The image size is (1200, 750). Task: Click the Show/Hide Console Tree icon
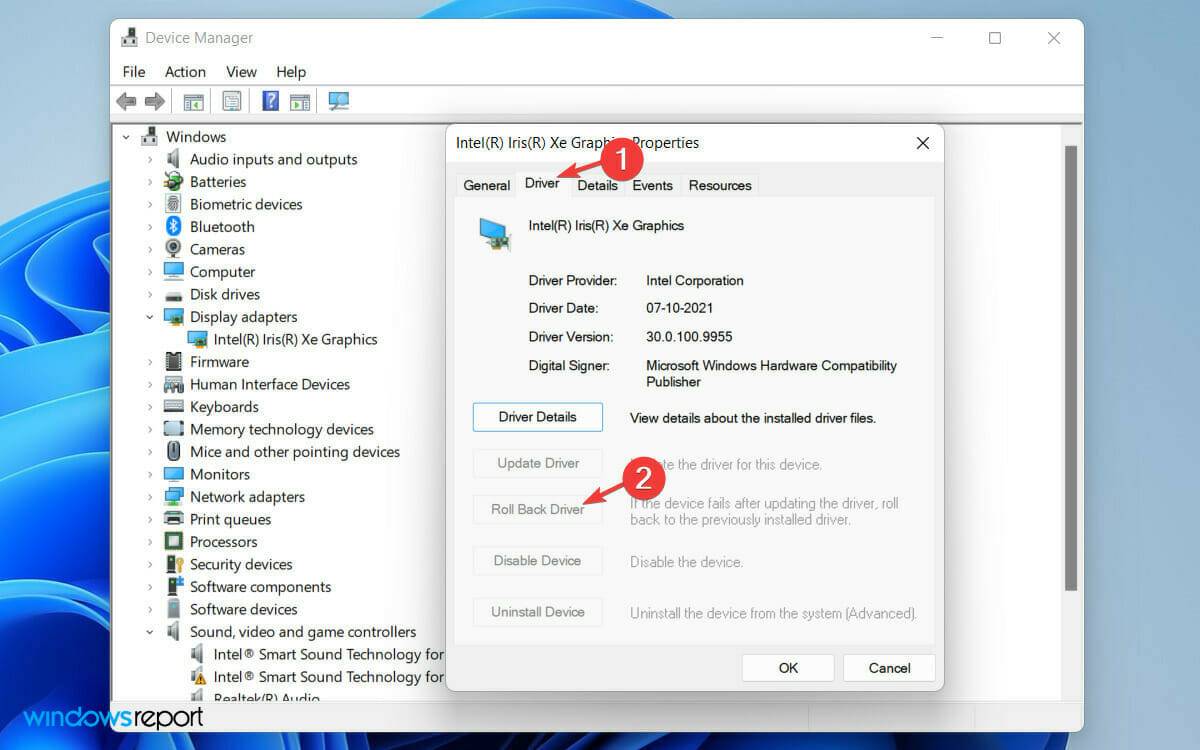(x=193, y=100)
